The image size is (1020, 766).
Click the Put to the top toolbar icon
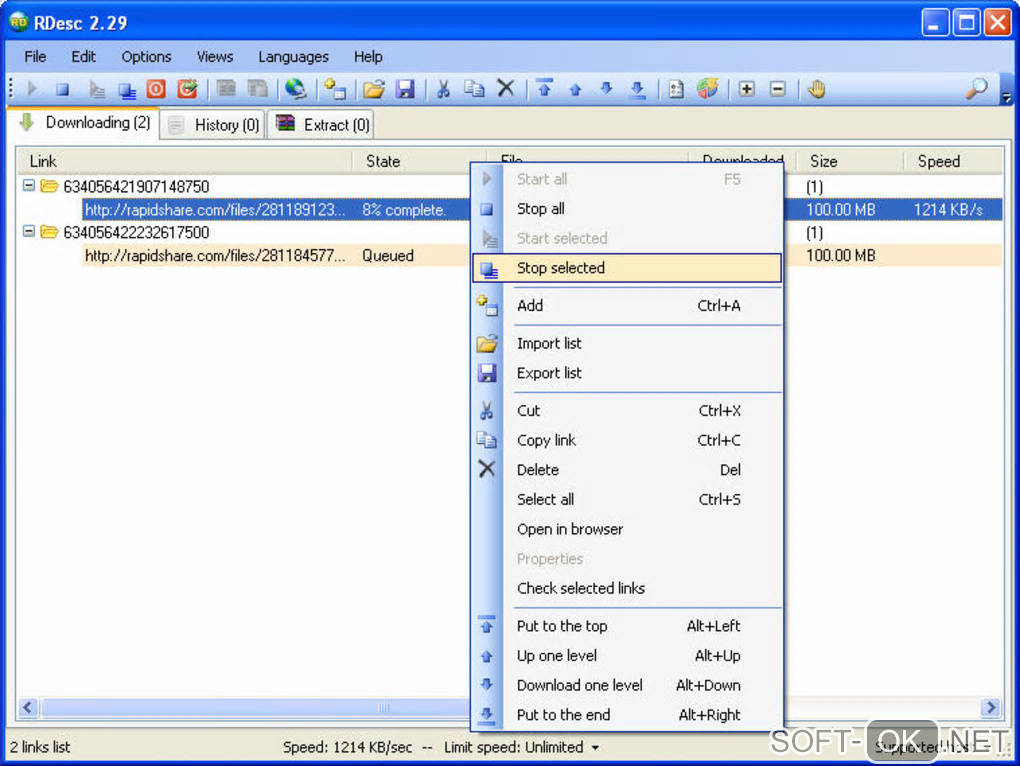tap(544, 89)
